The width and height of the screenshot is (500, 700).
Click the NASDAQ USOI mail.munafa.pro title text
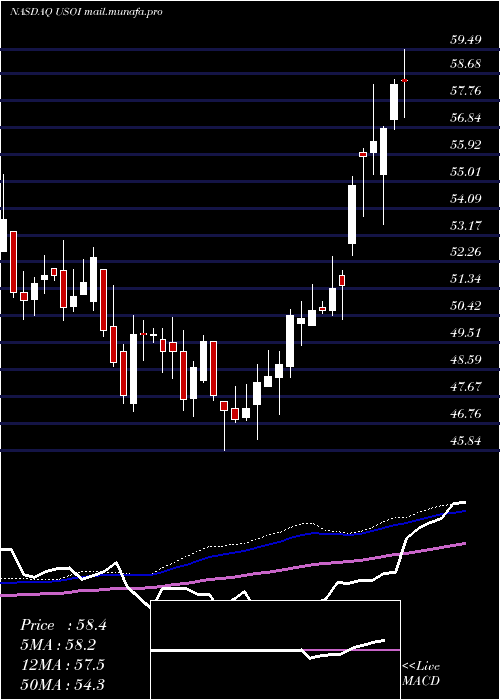click(86, 12)
